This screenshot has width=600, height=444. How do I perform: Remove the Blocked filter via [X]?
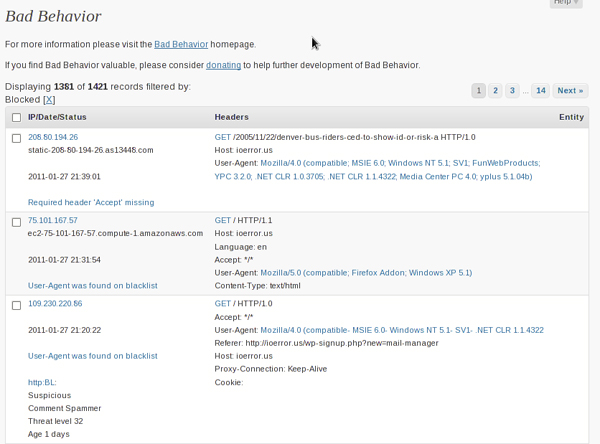49,100
